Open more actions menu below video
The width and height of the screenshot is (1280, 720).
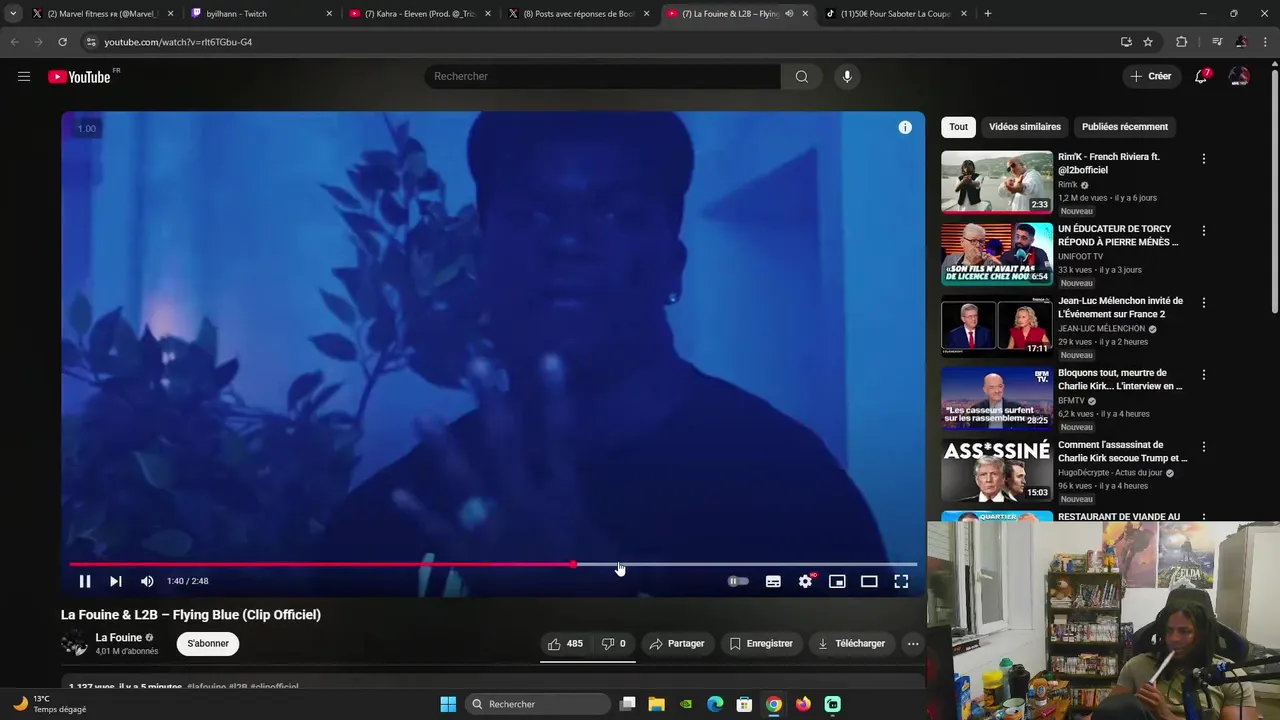pyautogui.click(x=913, y=644)
